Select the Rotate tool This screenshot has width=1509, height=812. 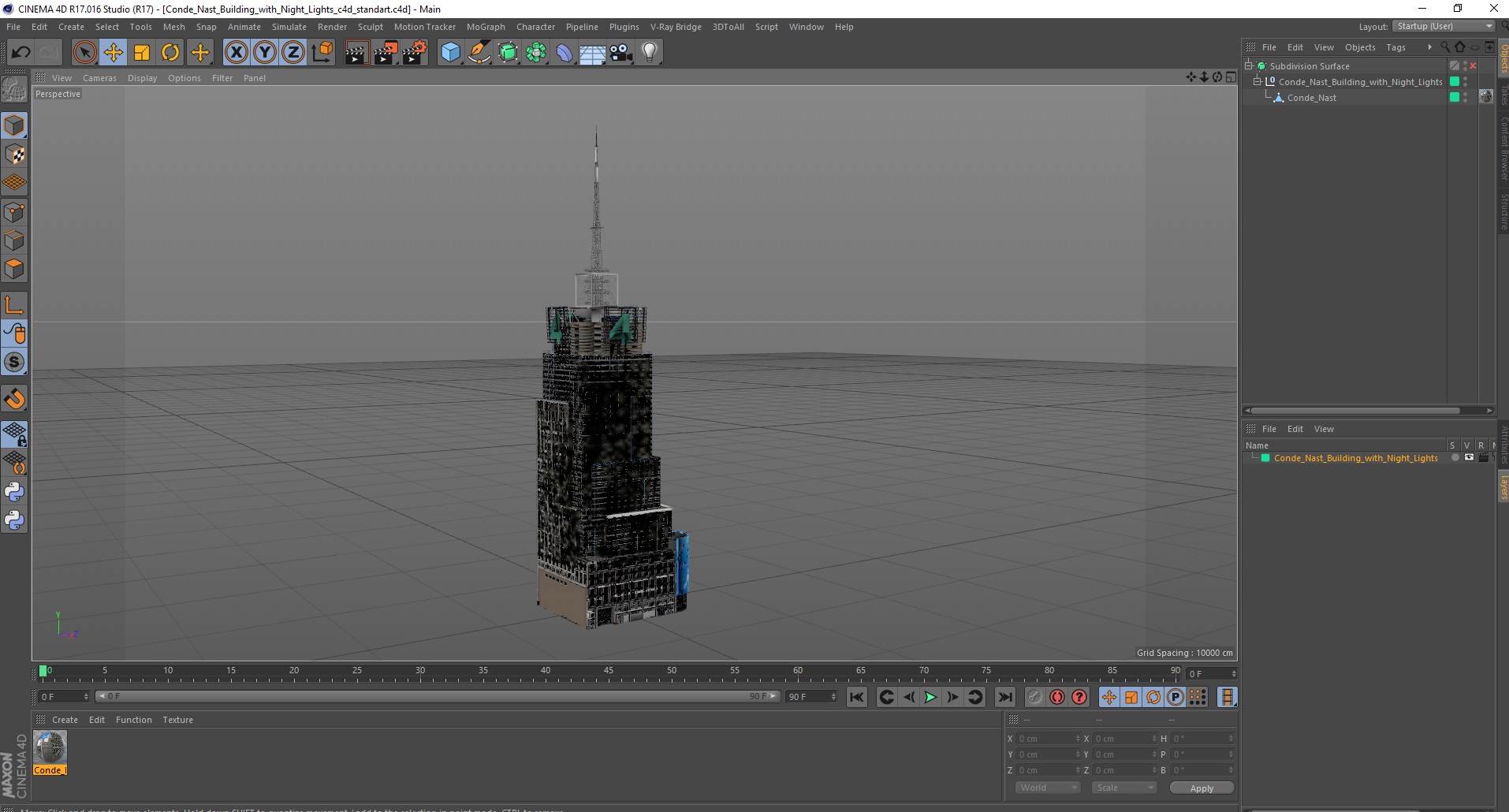(x=170, y=53)
